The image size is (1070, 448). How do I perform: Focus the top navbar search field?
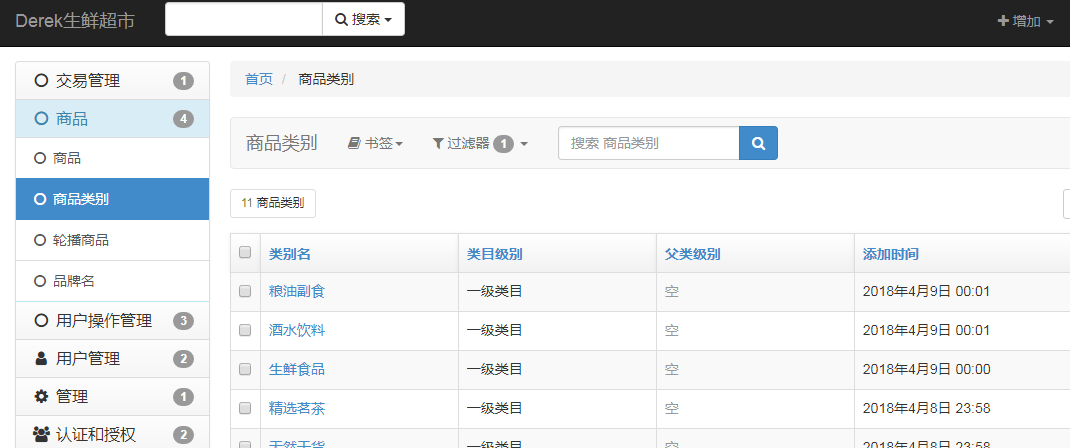(x=244, y=19)
